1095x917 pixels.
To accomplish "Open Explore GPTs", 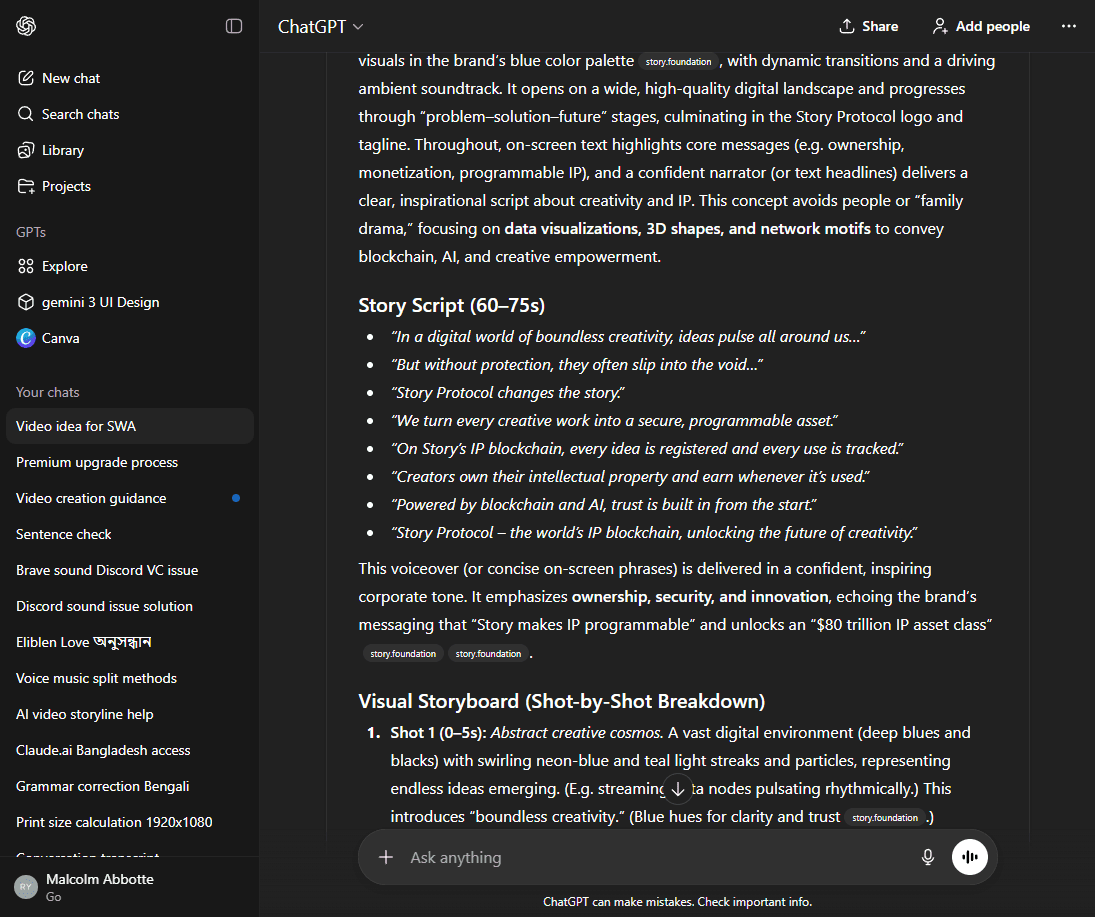I will [x=64, y=266].
